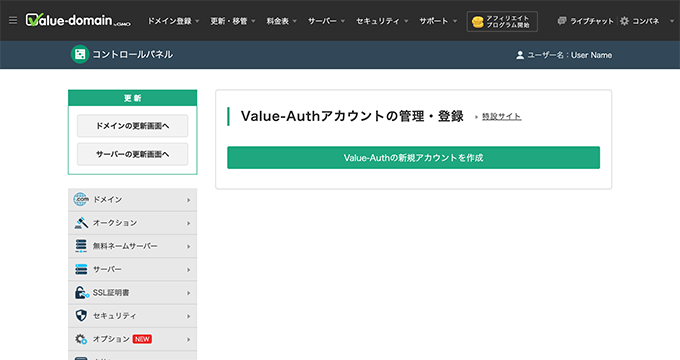The height and width of the screenshot is (360, 680).
Task: Click the オプション gear icon
Action: coord(81,339)
